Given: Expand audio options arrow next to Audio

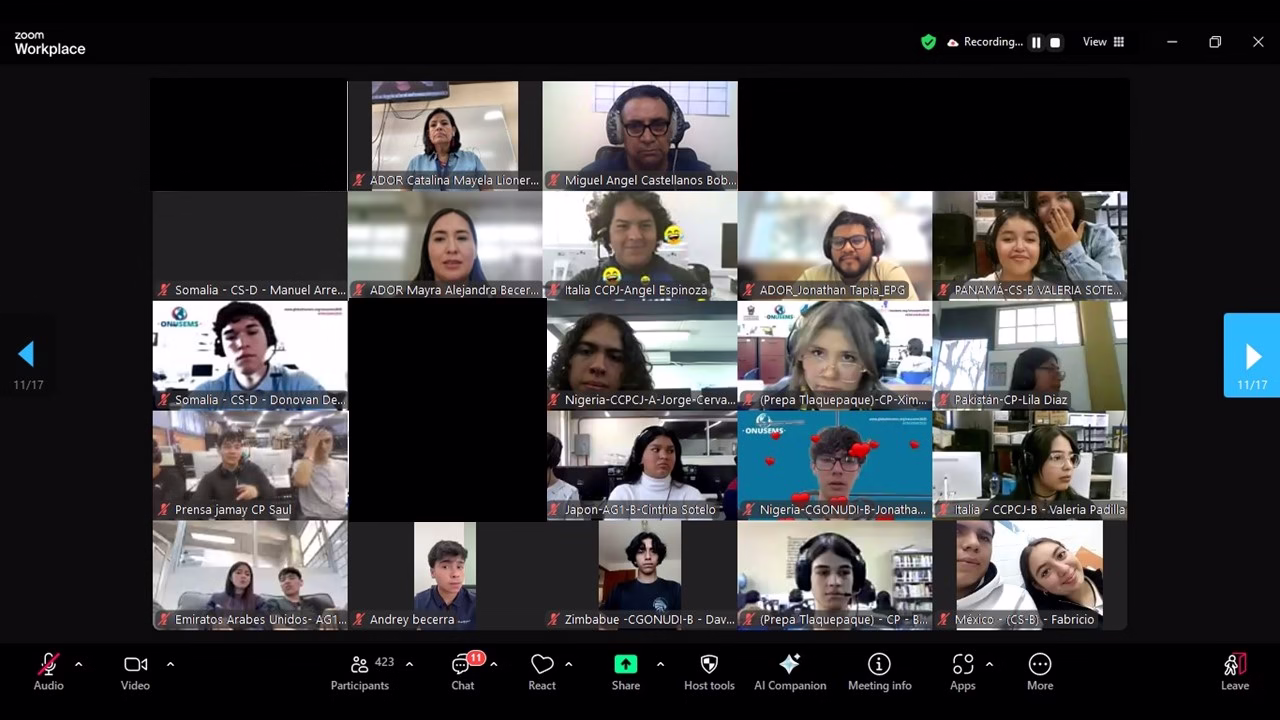Looking at the screenshot, I should tap(79, 664).
